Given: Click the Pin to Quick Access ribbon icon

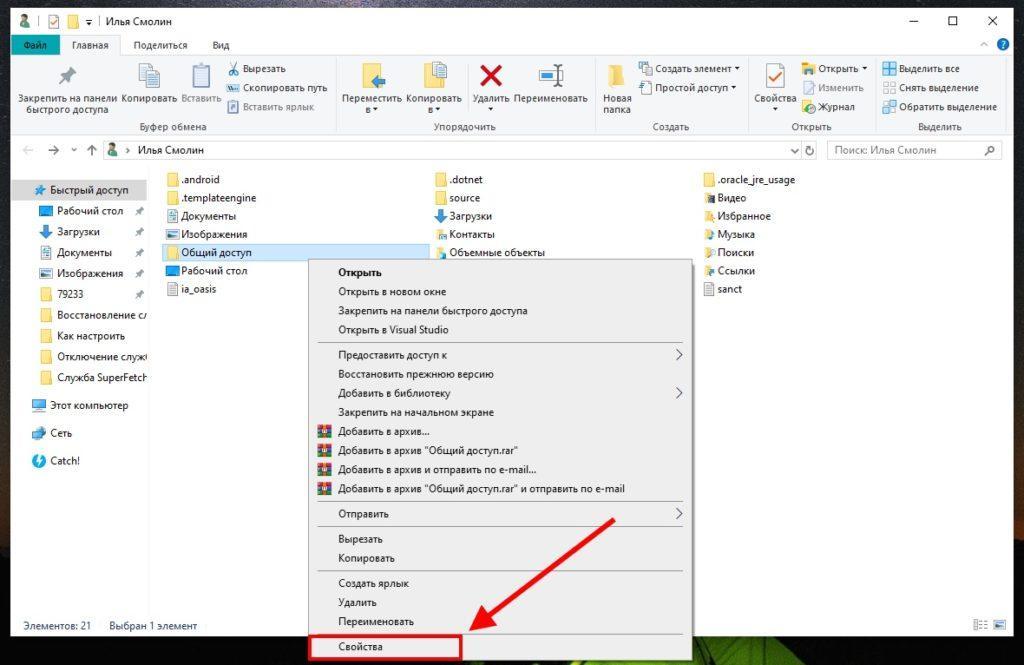Looking at the screenshot, I should click(x=67, y=76).
